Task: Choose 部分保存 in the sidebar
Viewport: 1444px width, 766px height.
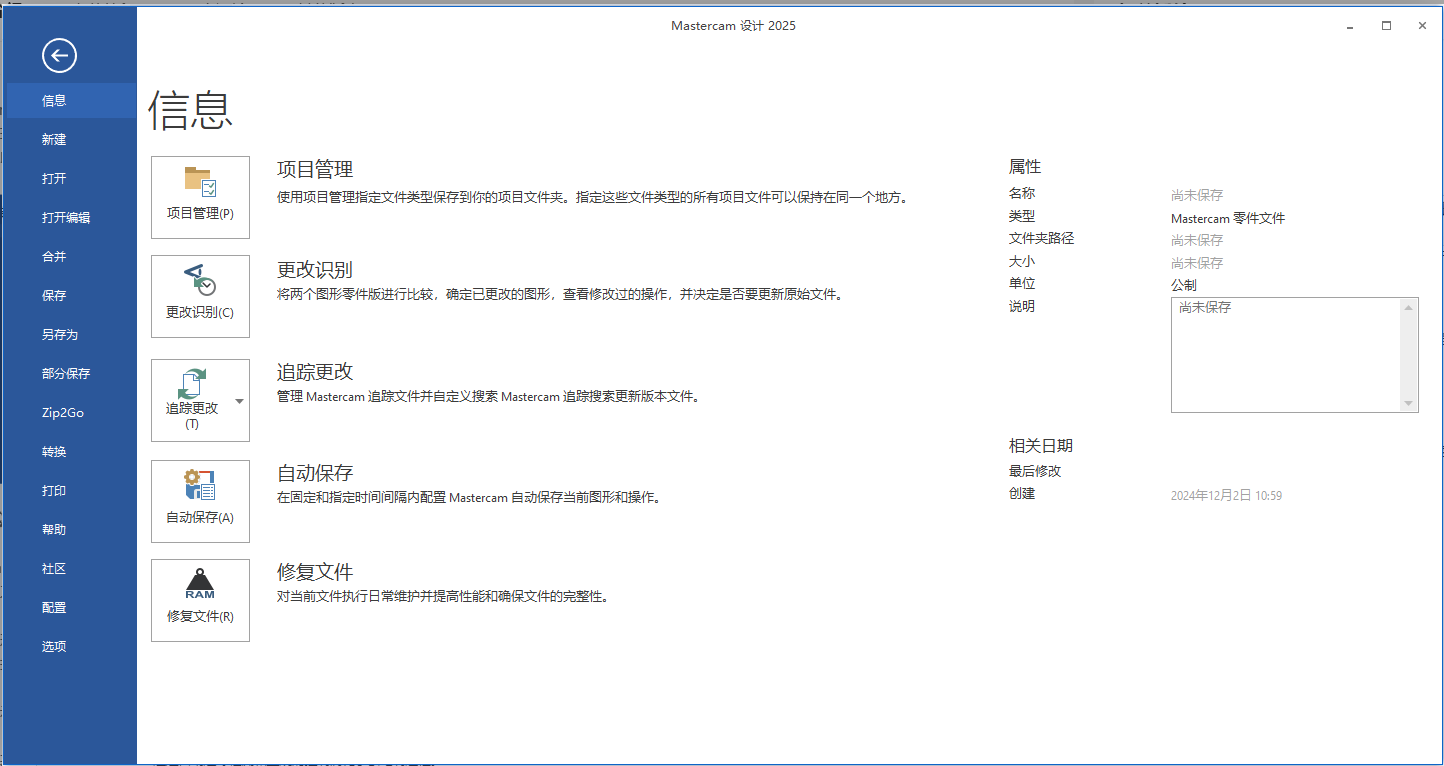Action: tap(71, 374)
